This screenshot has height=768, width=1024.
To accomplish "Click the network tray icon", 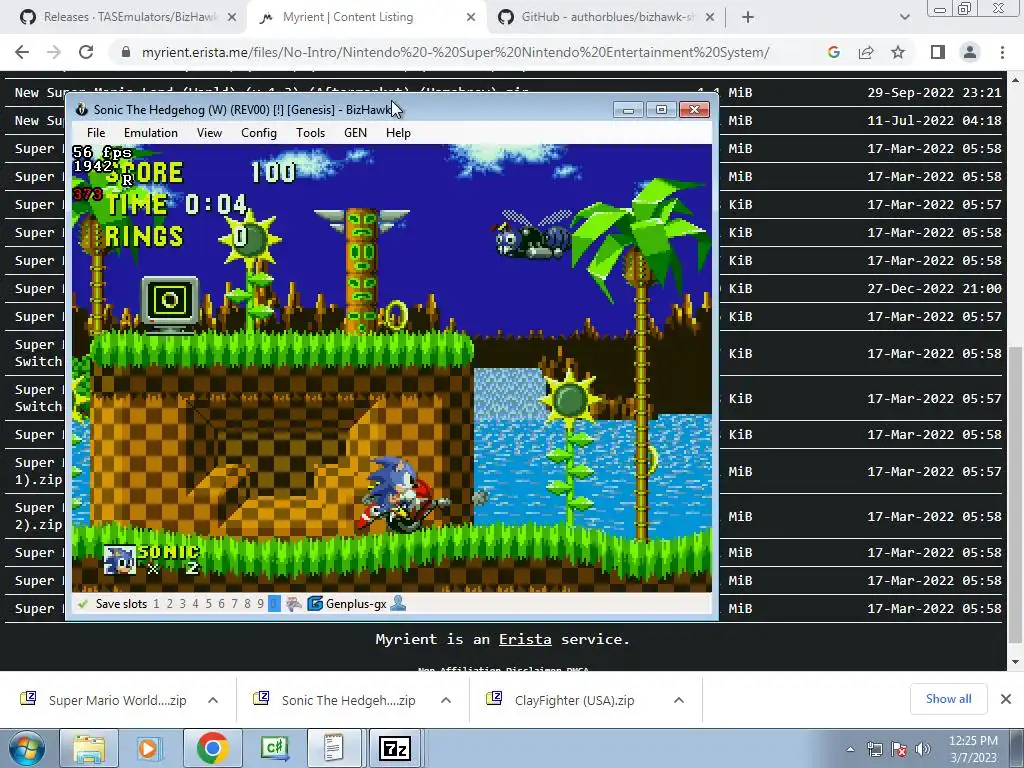I will 874,750.
